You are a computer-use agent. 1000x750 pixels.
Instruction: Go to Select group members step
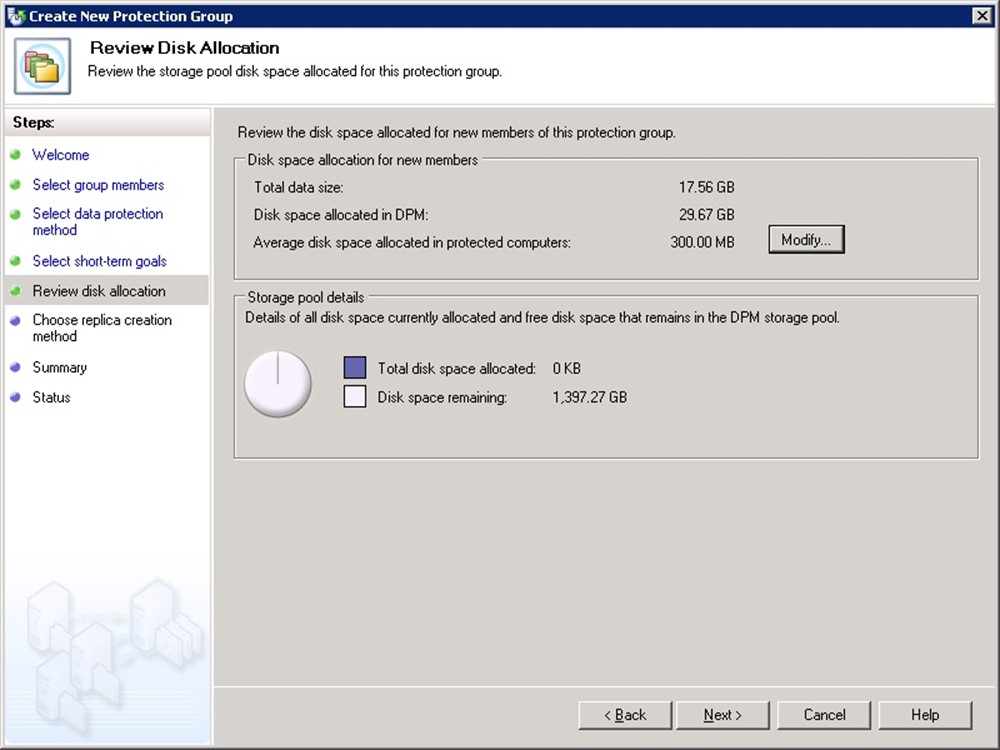click(x=98, y=185)
